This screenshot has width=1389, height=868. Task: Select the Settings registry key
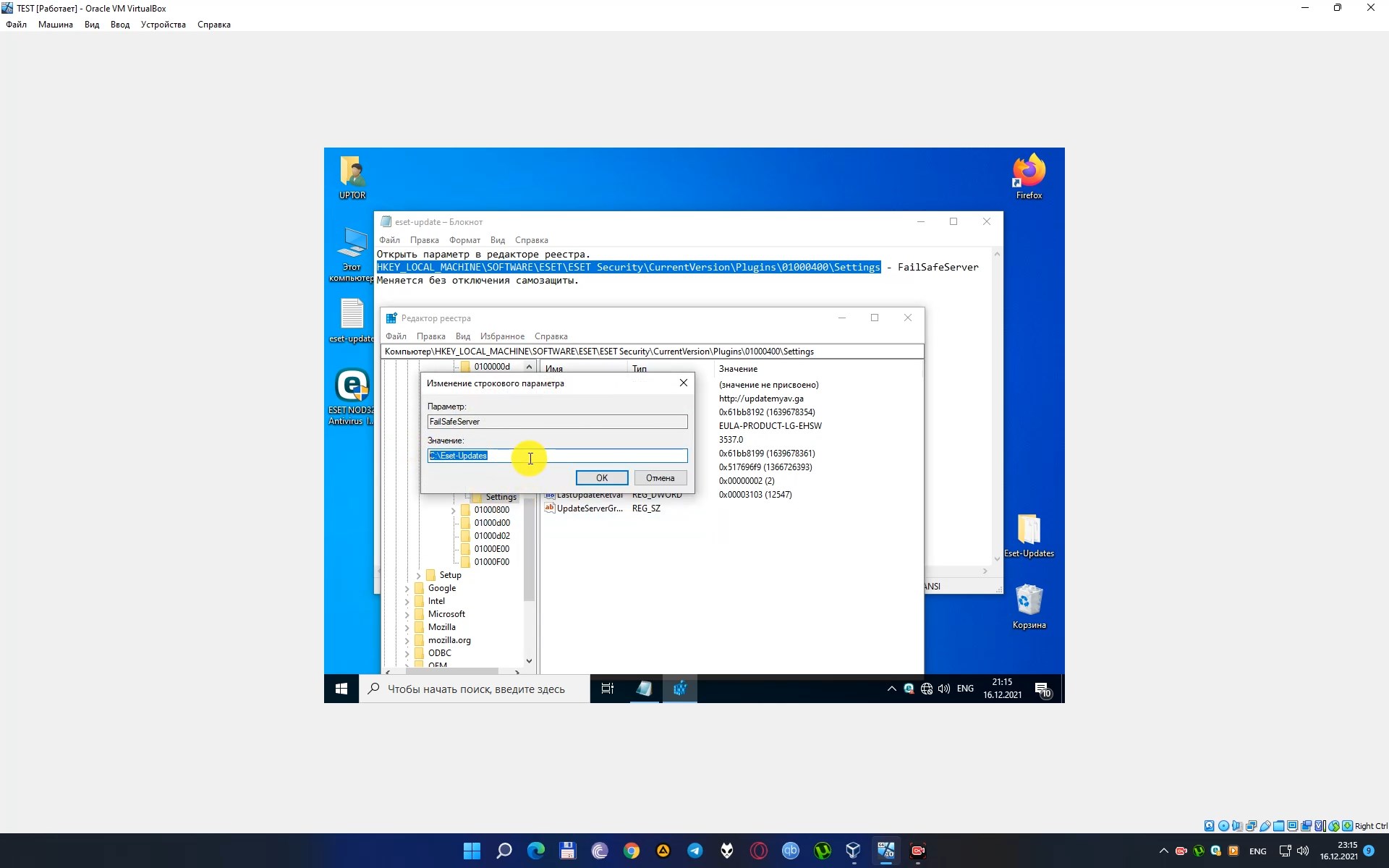[501, 498]
